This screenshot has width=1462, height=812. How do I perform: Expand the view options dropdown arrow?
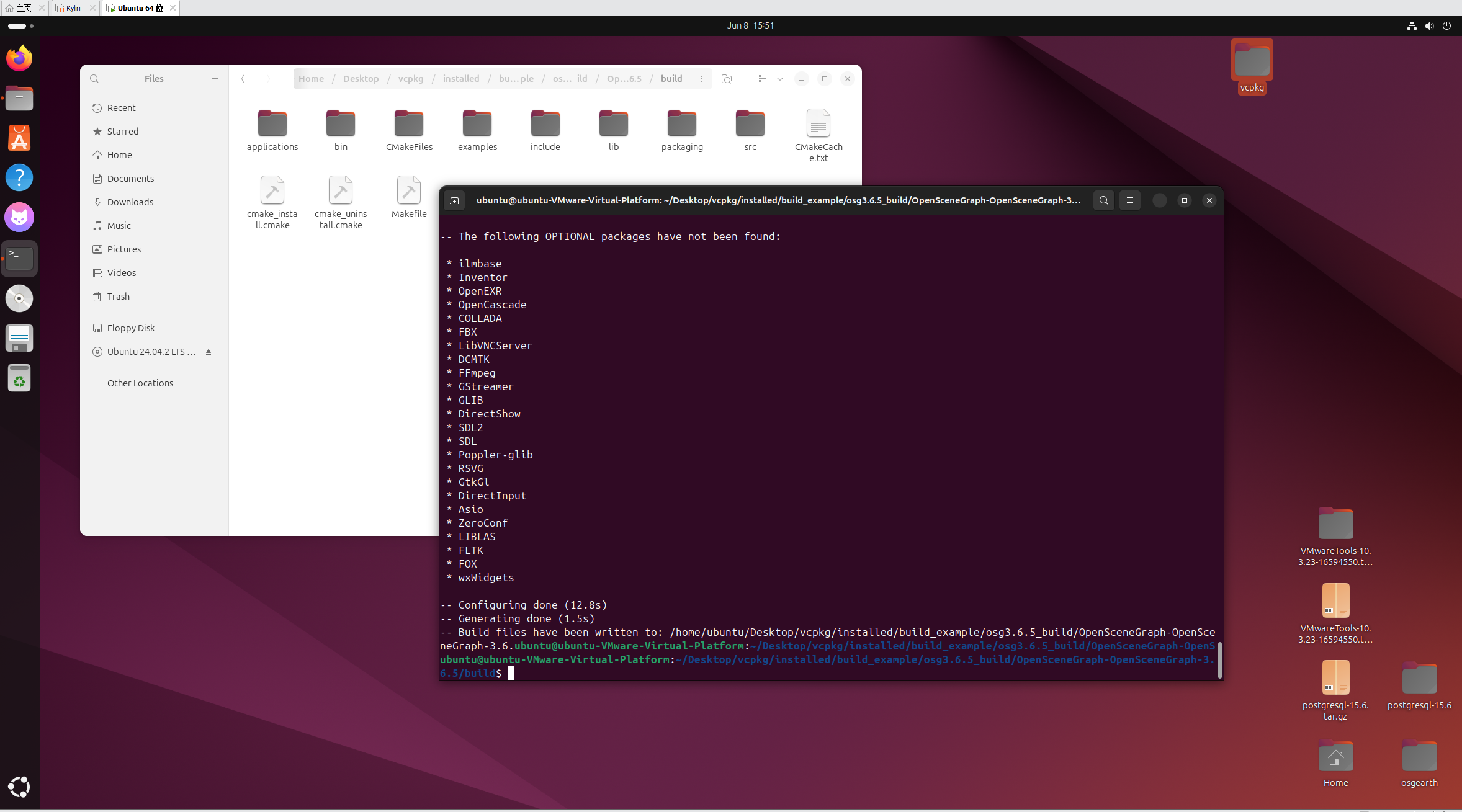(780, 79)
